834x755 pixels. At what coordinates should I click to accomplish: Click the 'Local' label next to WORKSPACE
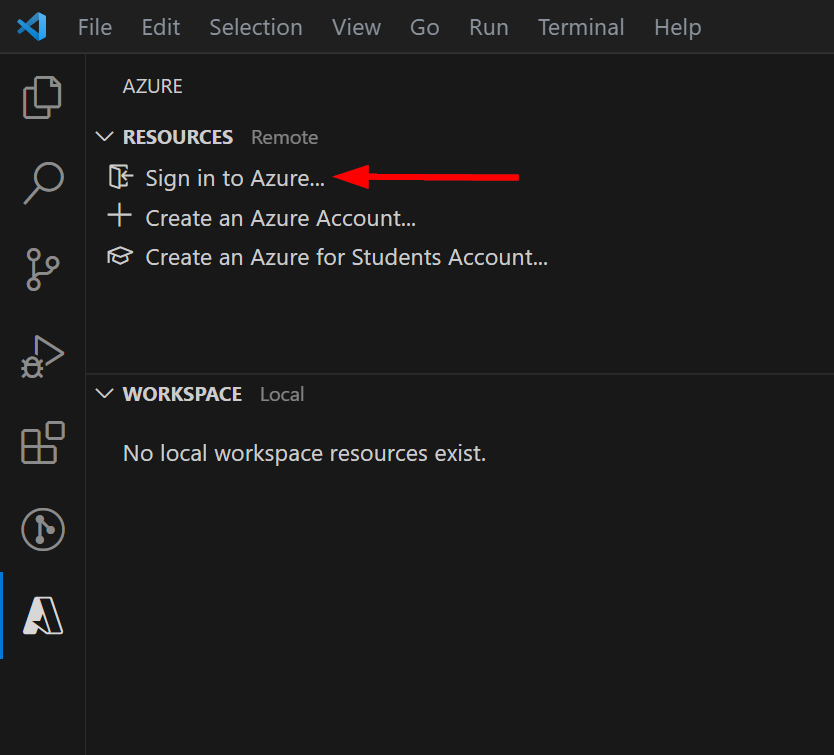tap(282, 394)
